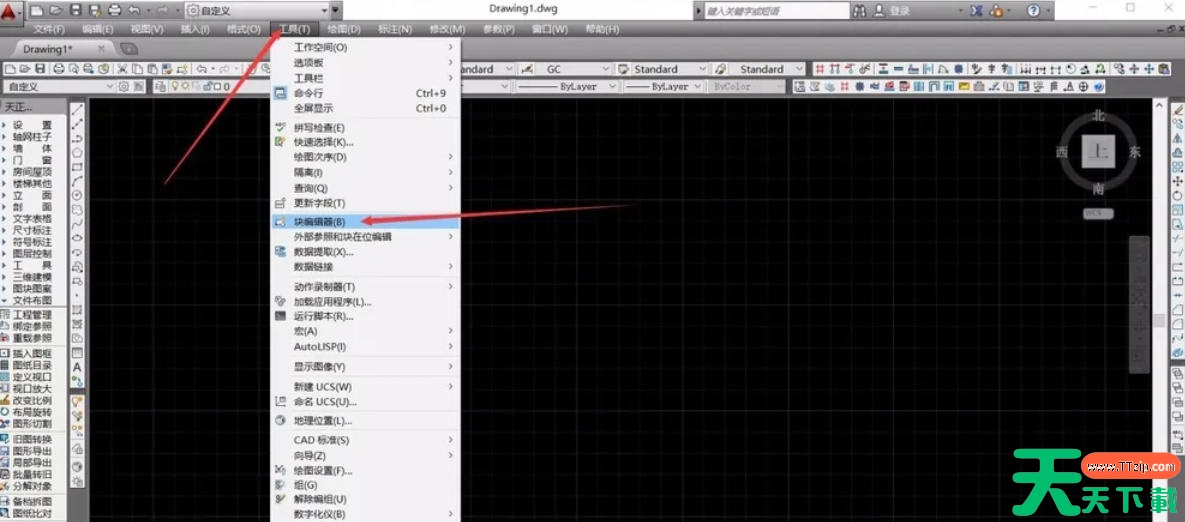Click the workspace settings gear icon
Image resolution: width=1185 pixels, height=522 pixels.
point(124,87)
